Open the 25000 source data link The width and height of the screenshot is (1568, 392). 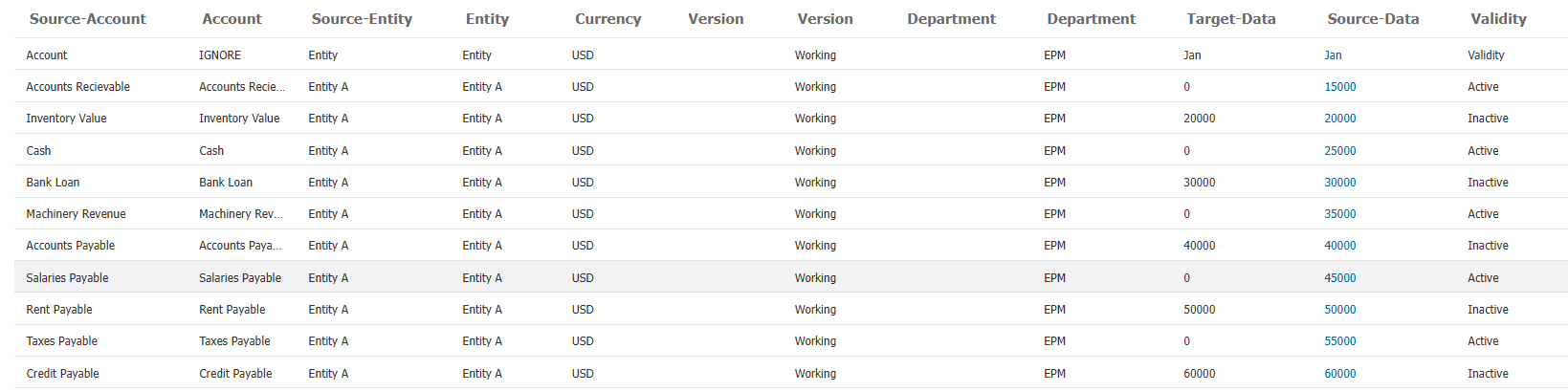1339,151
